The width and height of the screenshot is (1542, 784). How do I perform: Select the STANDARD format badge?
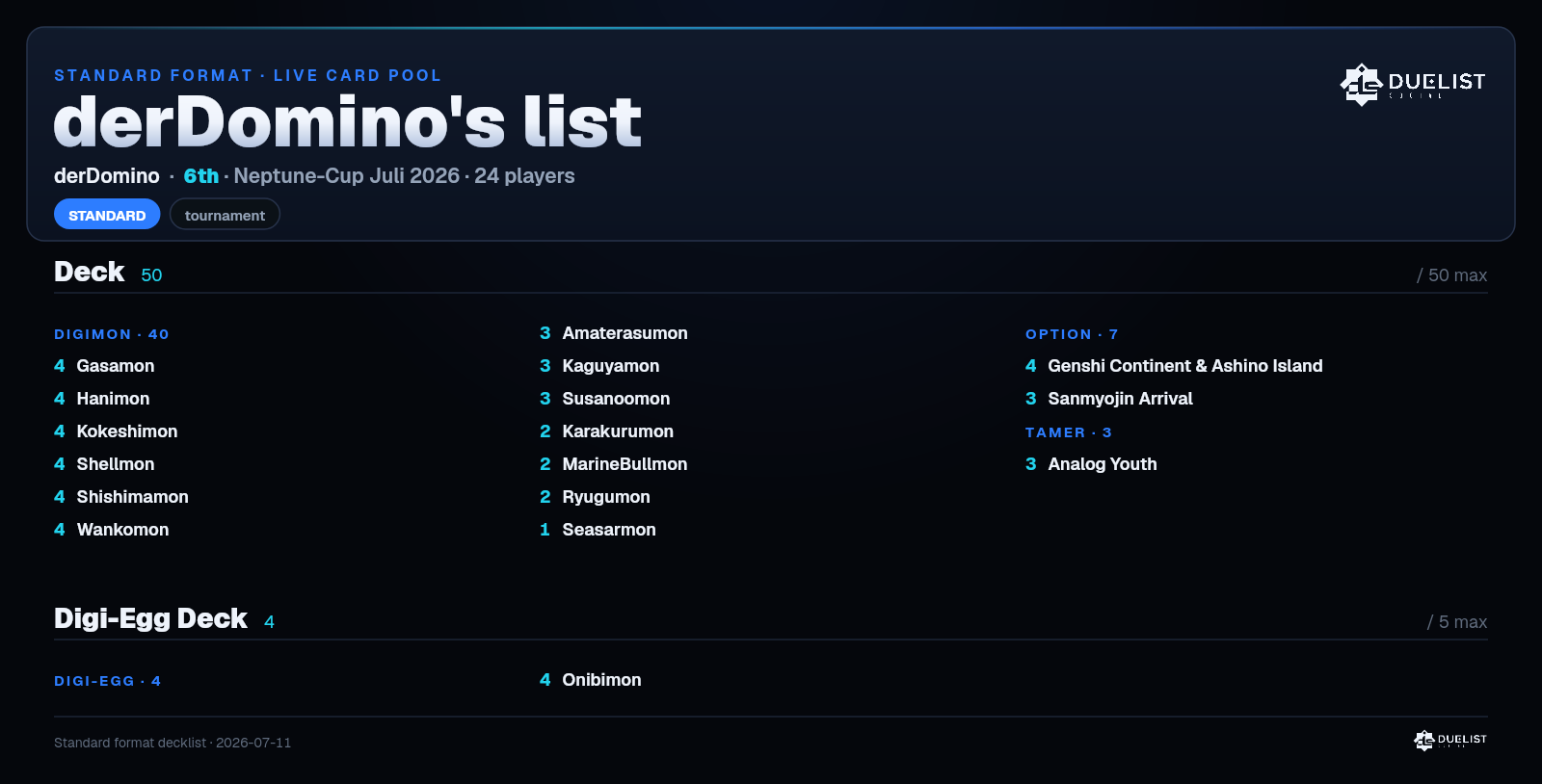[107, 215]
